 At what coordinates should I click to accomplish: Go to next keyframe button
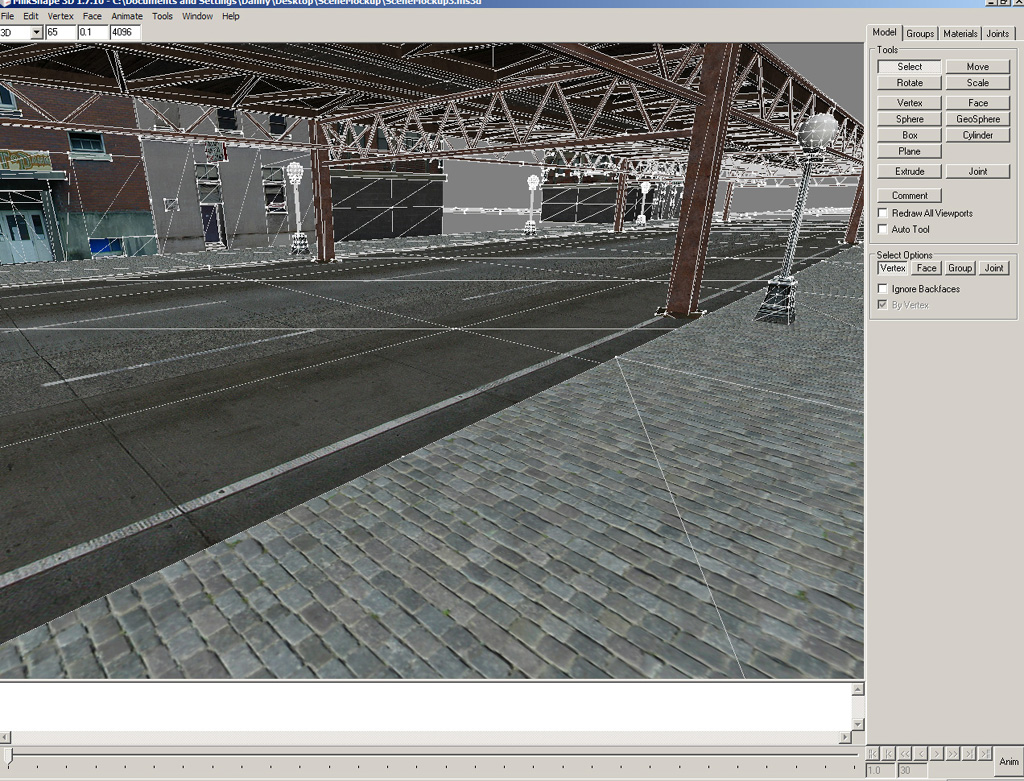pyautogui.click(x=969, y=754)
